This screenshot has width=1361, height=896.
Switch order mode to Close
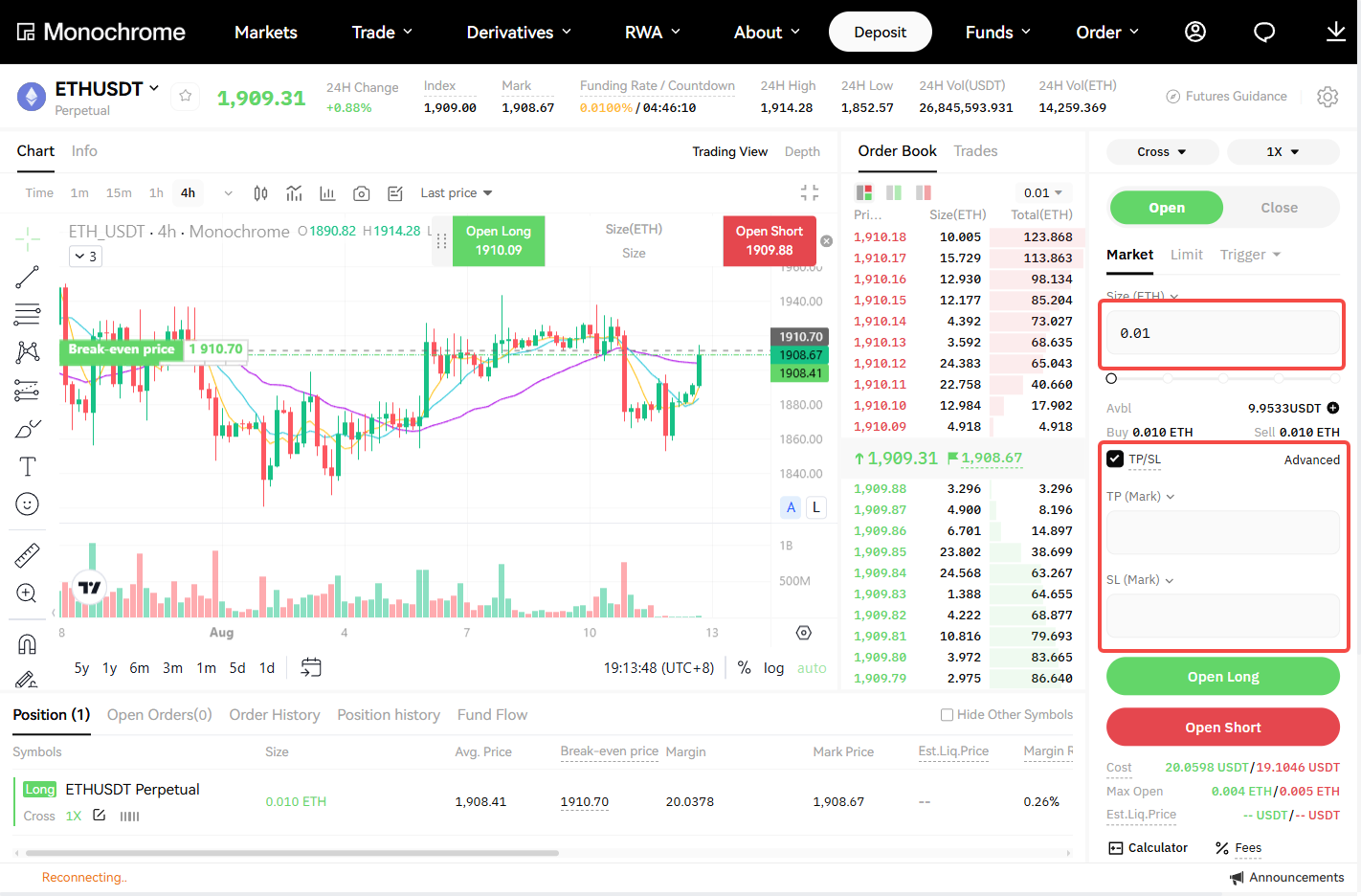[1280, 208]
